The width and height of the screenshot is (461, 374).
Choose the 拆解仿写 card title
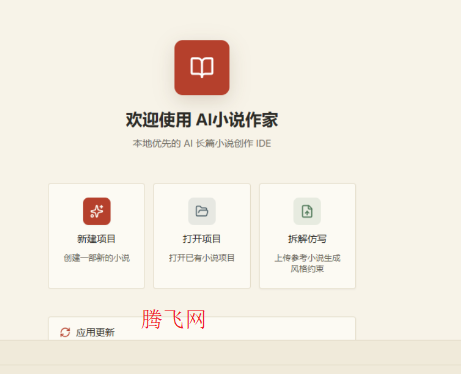coord(307,239)
